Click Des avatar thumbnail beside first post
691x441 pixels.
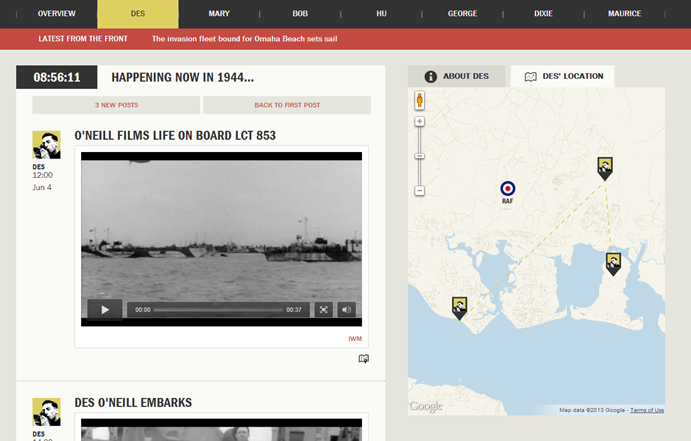(x=46, y=145)
